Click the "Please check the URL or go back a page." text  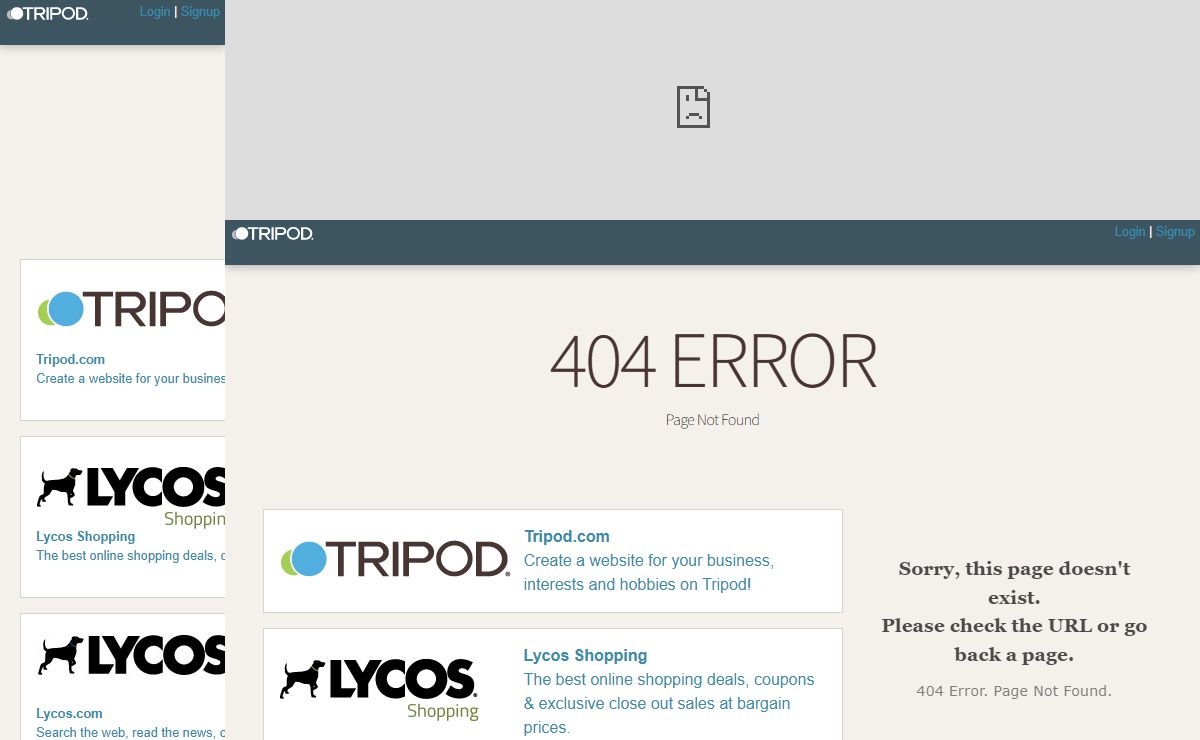pos(1014,640)
